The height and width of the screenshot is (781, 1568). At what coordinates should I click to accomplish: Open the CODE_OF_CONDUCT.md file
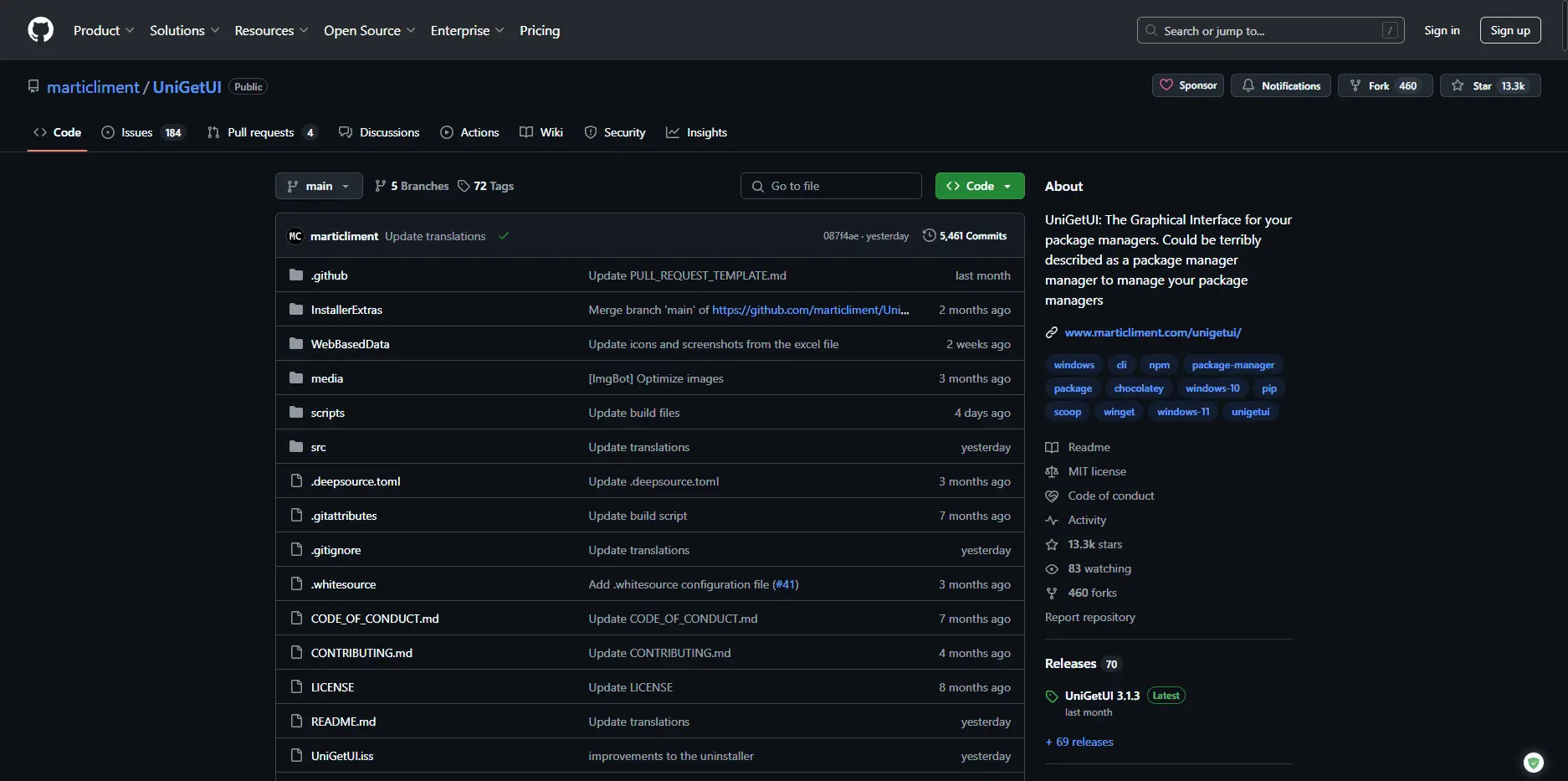coord(375,619)
